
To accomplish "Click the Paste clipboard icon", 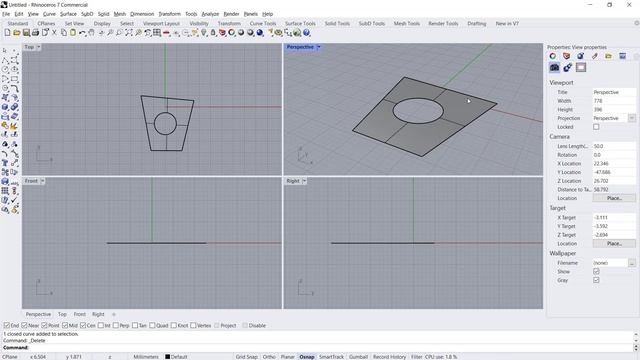I will (x=73, y=33).
